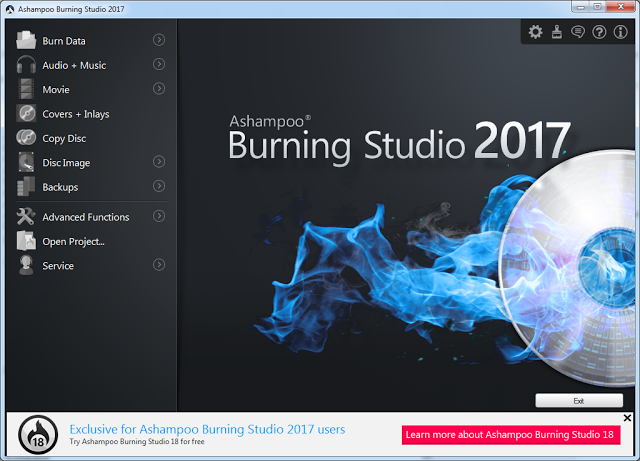Click the Copy Disc double-disc icon

click(x=26, y=138)
